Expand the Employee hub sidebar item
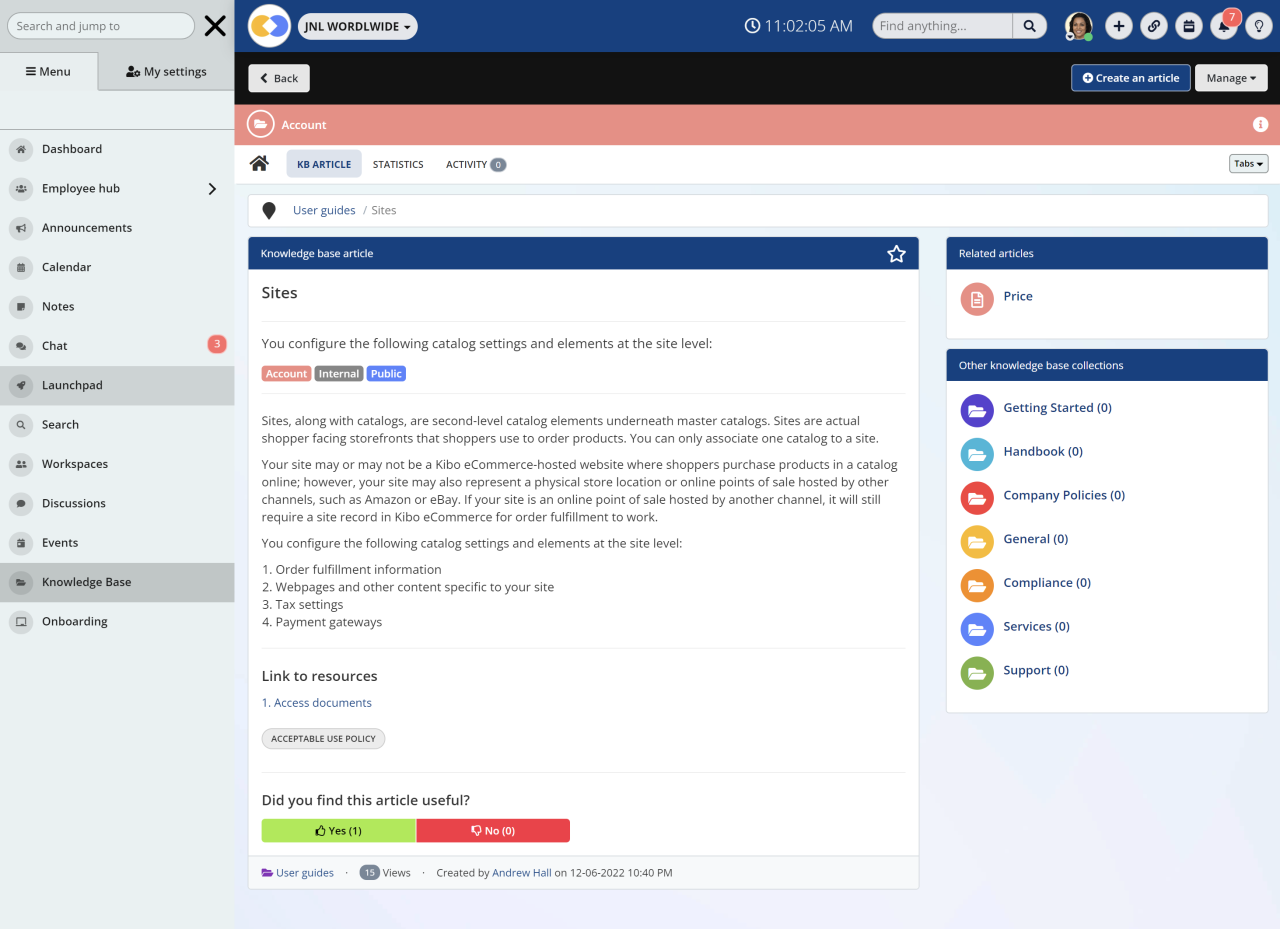 (x=211, y=188)
